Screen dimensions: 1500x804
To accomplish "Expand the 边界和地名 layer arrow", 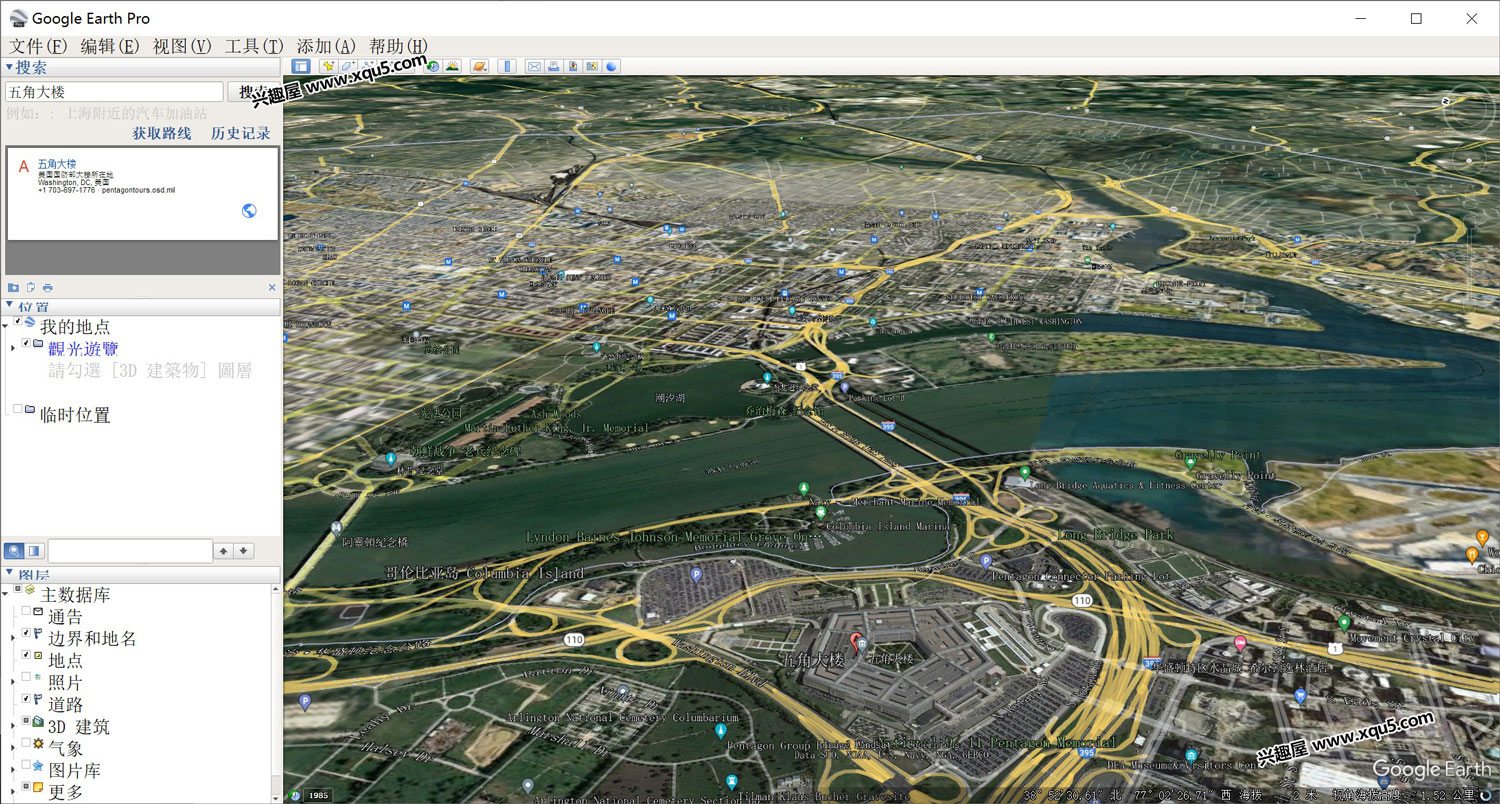I will [x=13, y=636].
